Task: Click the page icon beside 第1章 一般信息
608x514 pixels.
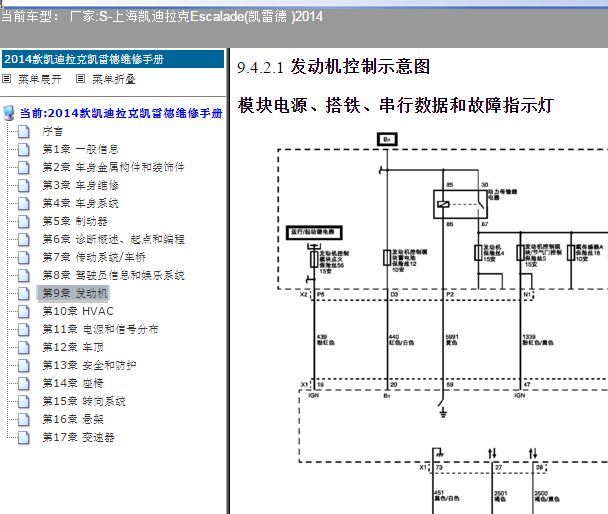Action: click(24, 149)
